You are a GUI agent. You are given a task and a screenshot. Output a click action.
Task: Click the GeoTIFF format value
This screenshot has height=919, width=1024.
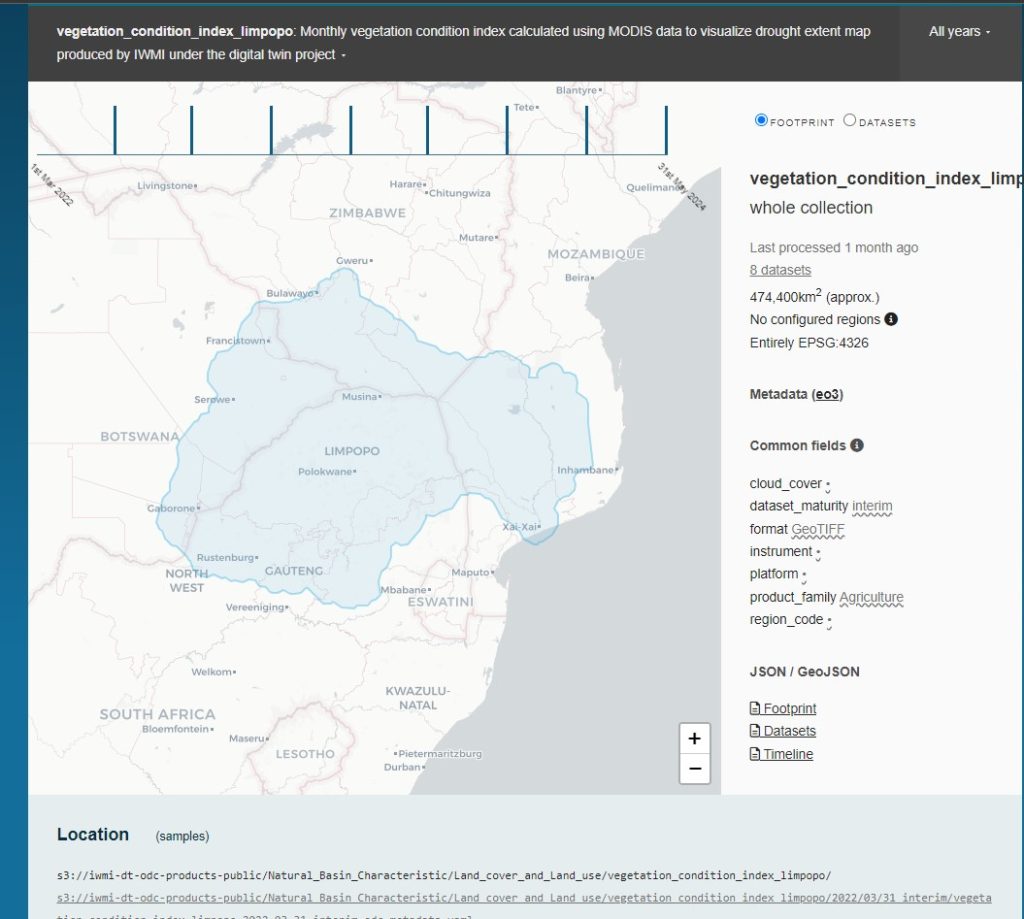[818, 529]
